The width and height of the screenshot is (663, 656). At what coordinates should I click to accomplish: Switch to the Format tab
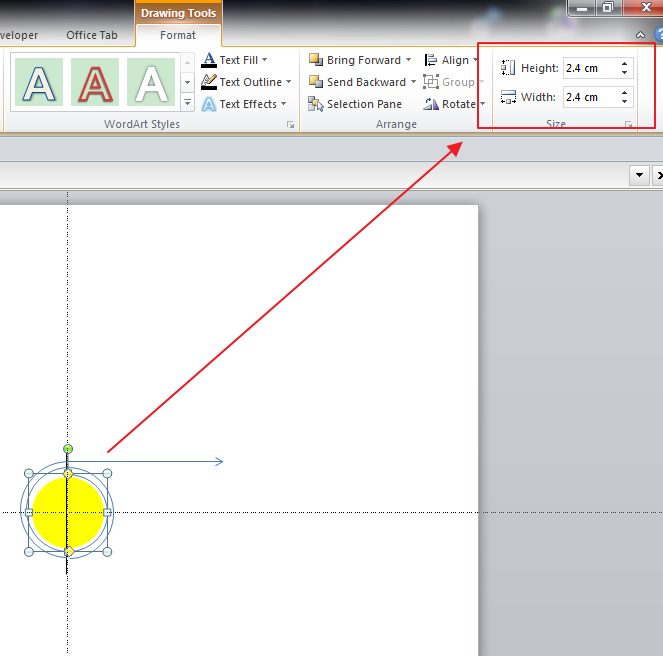tap(178, 35)
